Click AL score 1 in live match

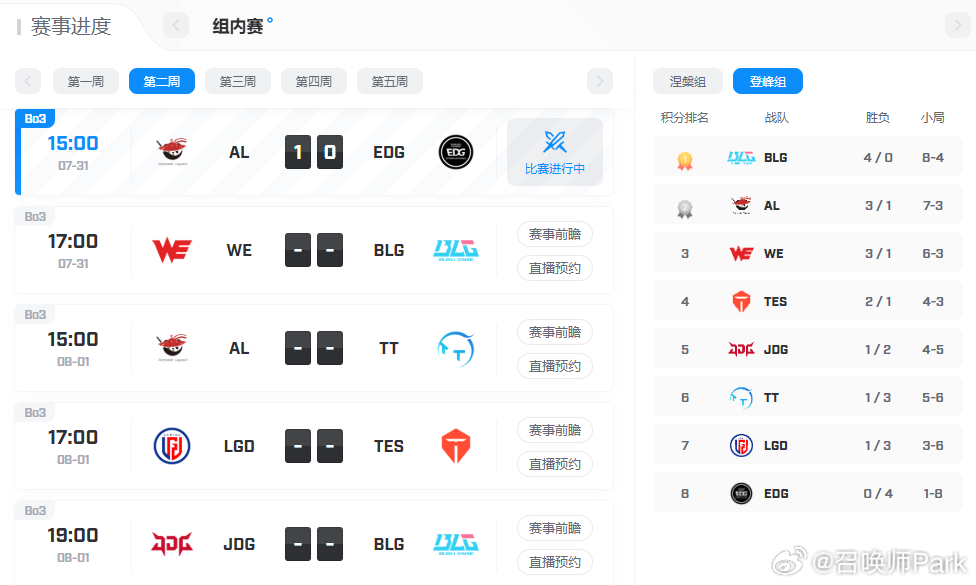298,152
